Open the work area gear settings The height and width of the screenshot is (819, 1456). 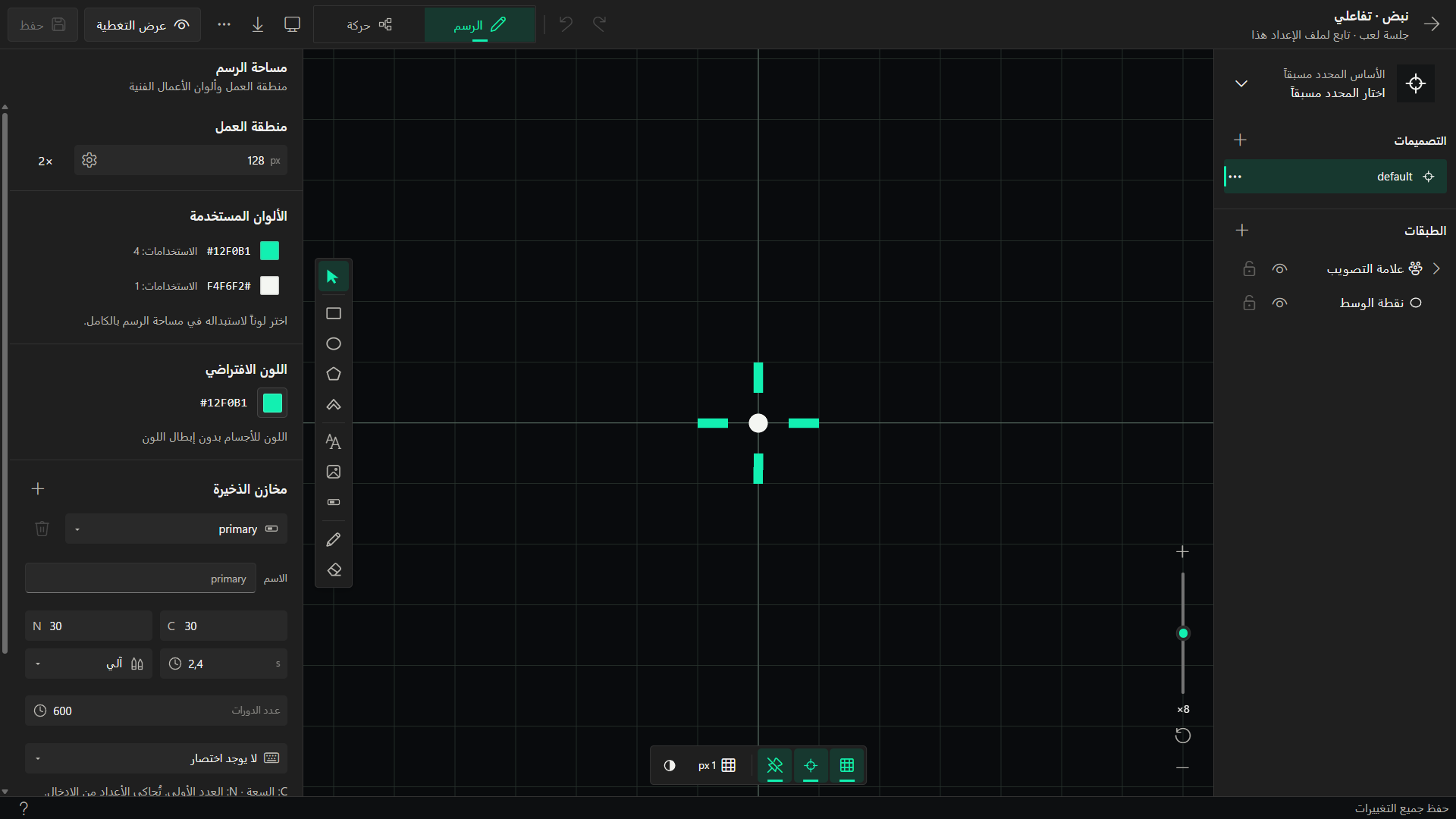pyautogui.click(x=89, y=160)
